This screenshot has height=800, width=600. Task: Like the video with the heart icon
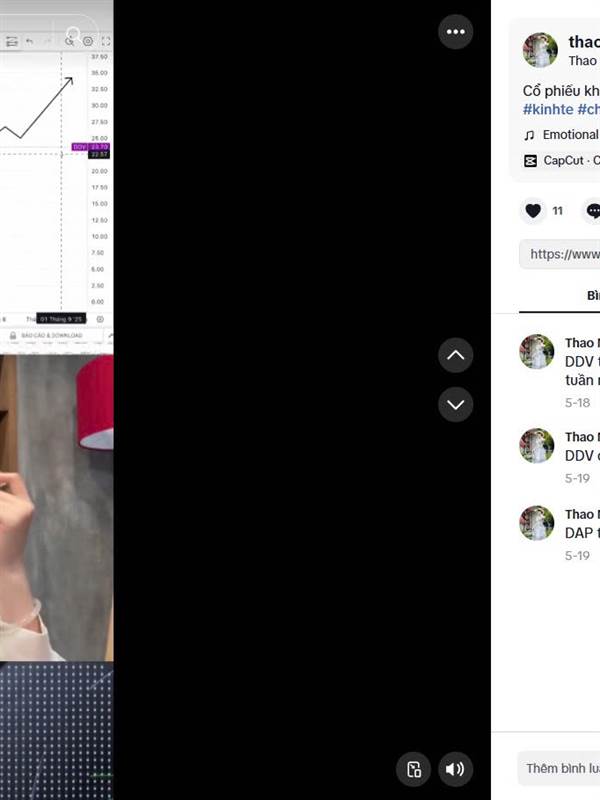pyautogui.click(x=533, y=211)
